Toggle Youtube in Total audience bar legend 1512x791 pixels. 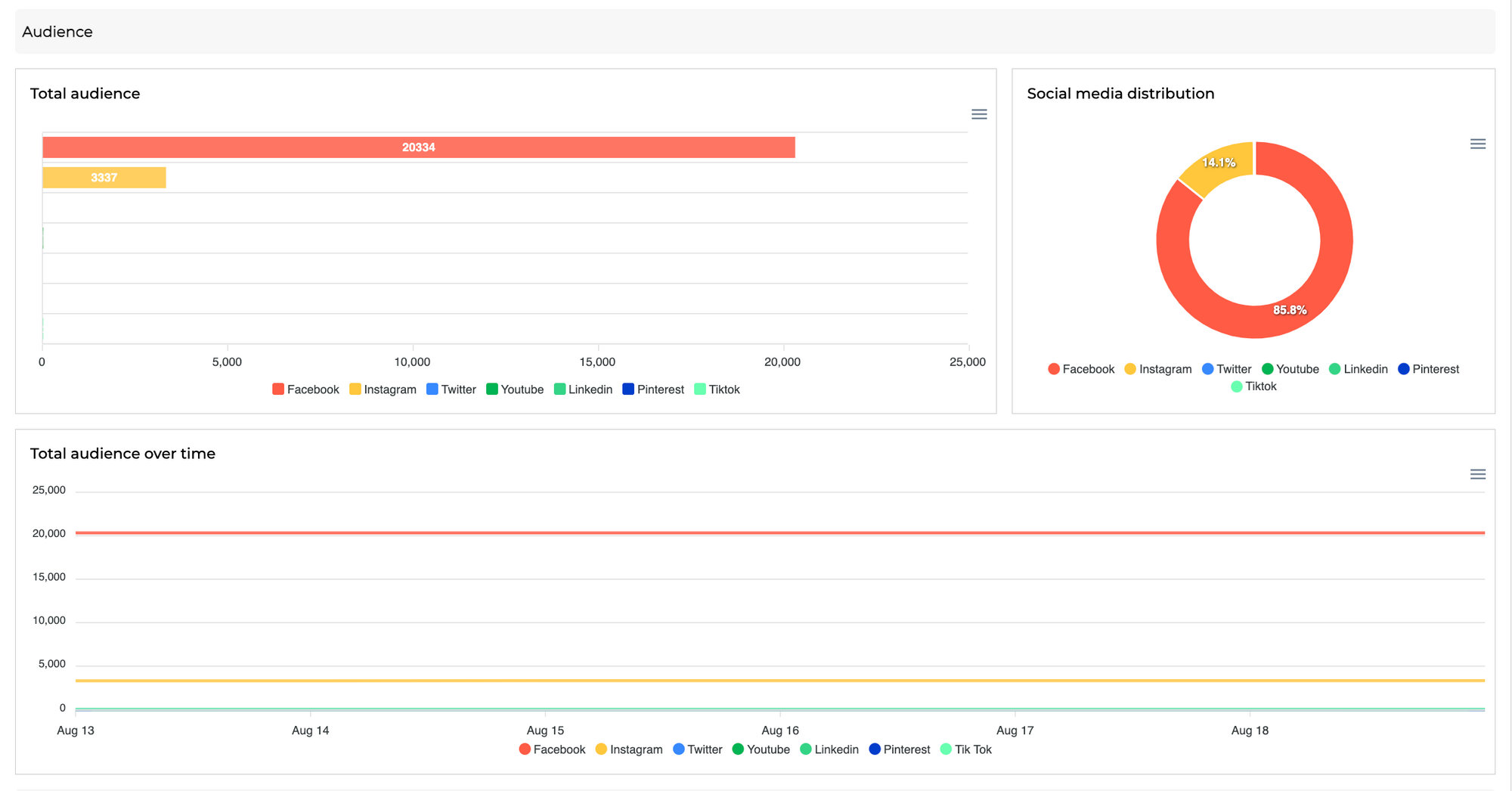[515, 389]
